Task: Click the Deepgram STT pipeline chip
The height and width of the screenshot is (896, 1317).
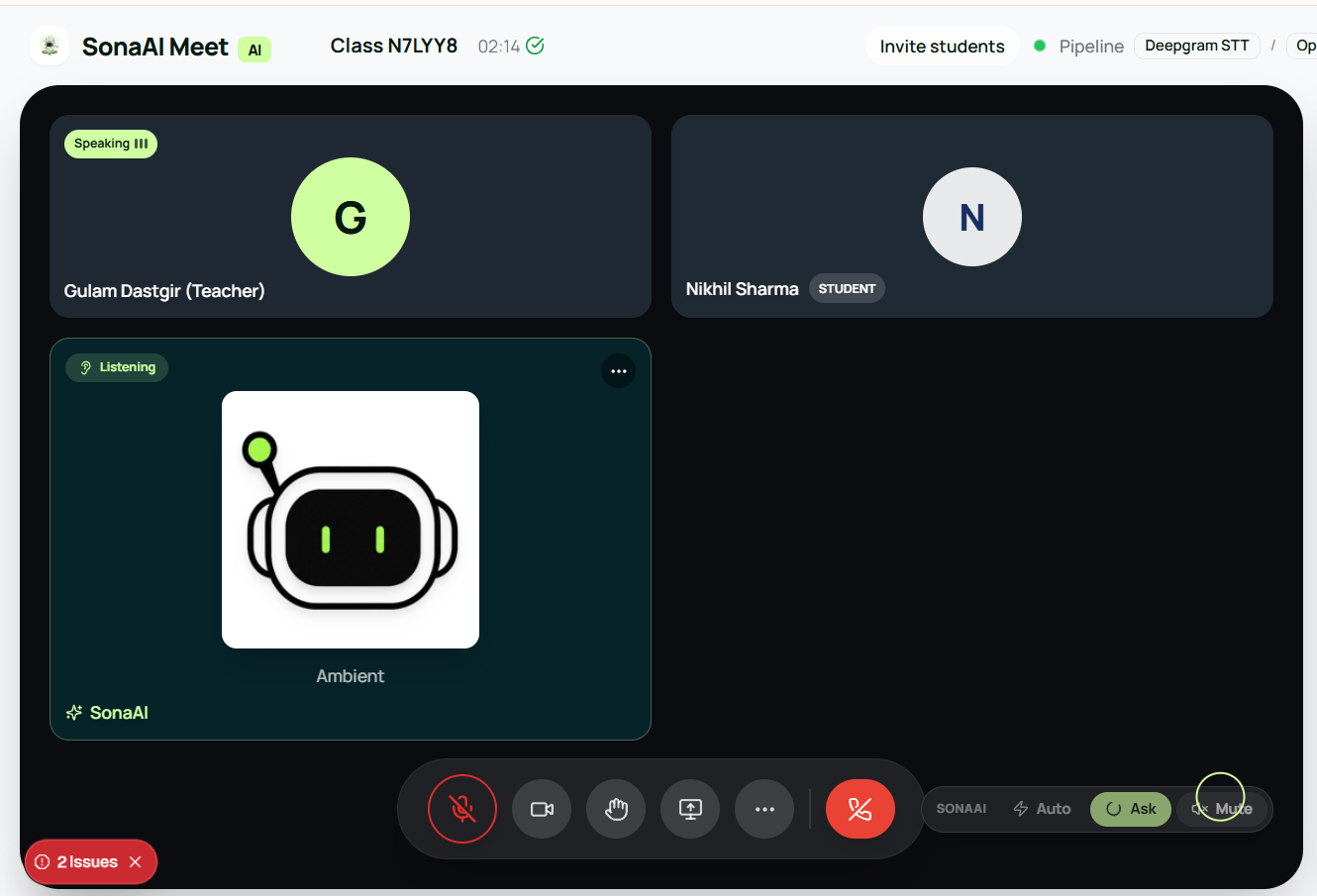Action: (x=1197, y=46)
